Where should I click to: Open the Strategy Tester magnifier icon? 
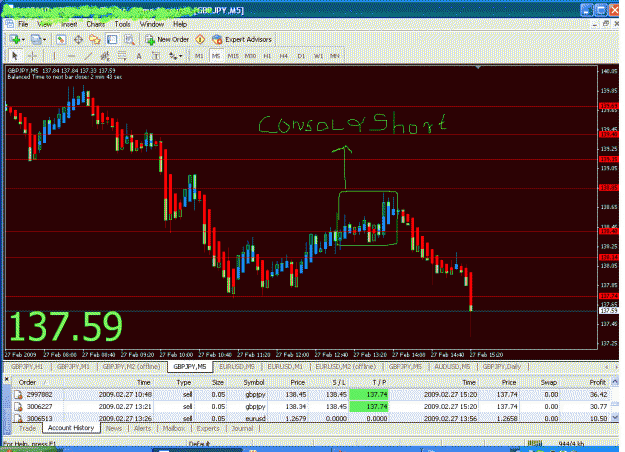tap(129, 39)
